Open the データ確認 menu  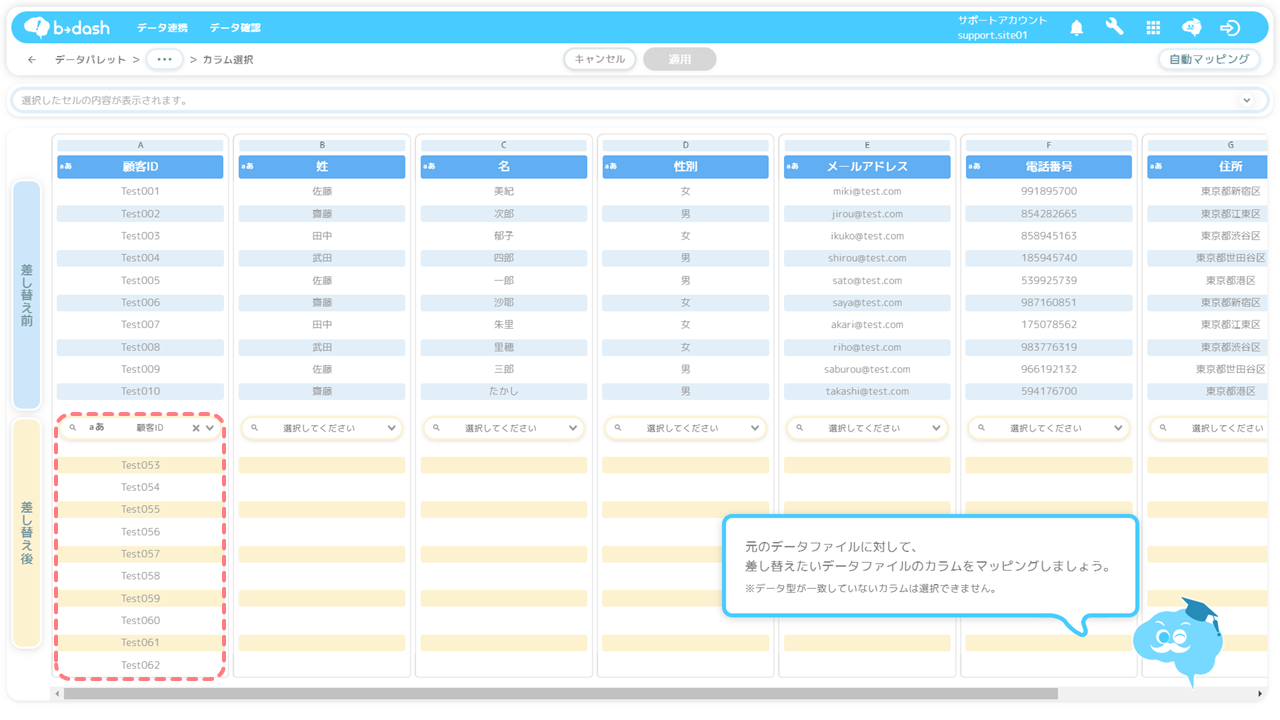pyautogui.click(x=235, y=28)
